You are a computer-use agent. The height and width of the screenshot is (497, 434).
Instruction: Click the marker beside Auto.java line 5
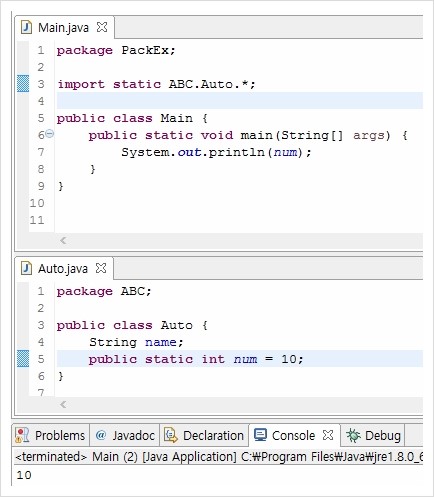point(23,359)
